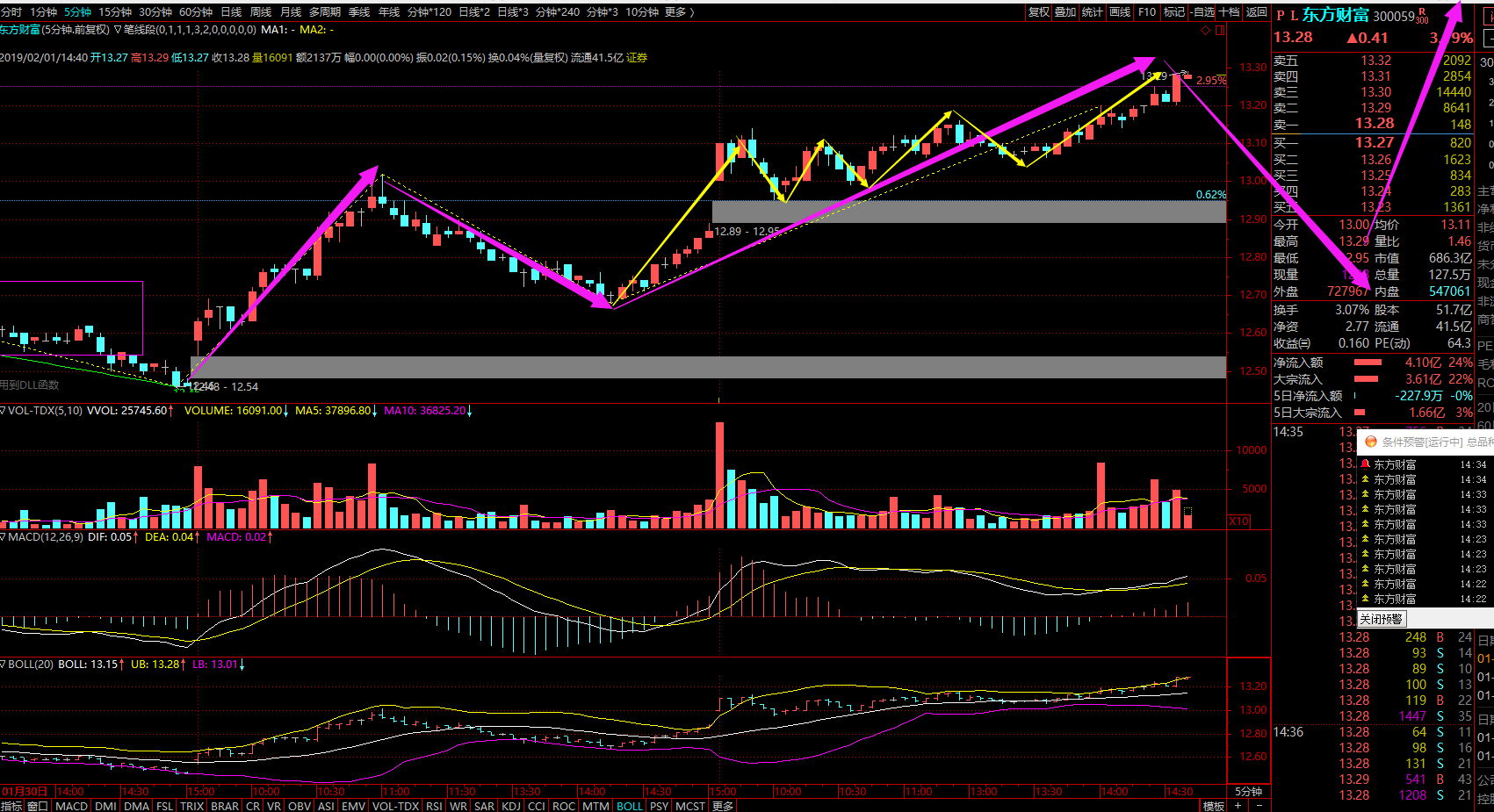Click the X10 volume scale label
Viewport: 1494px width, 812px height.
point(1238,521)
